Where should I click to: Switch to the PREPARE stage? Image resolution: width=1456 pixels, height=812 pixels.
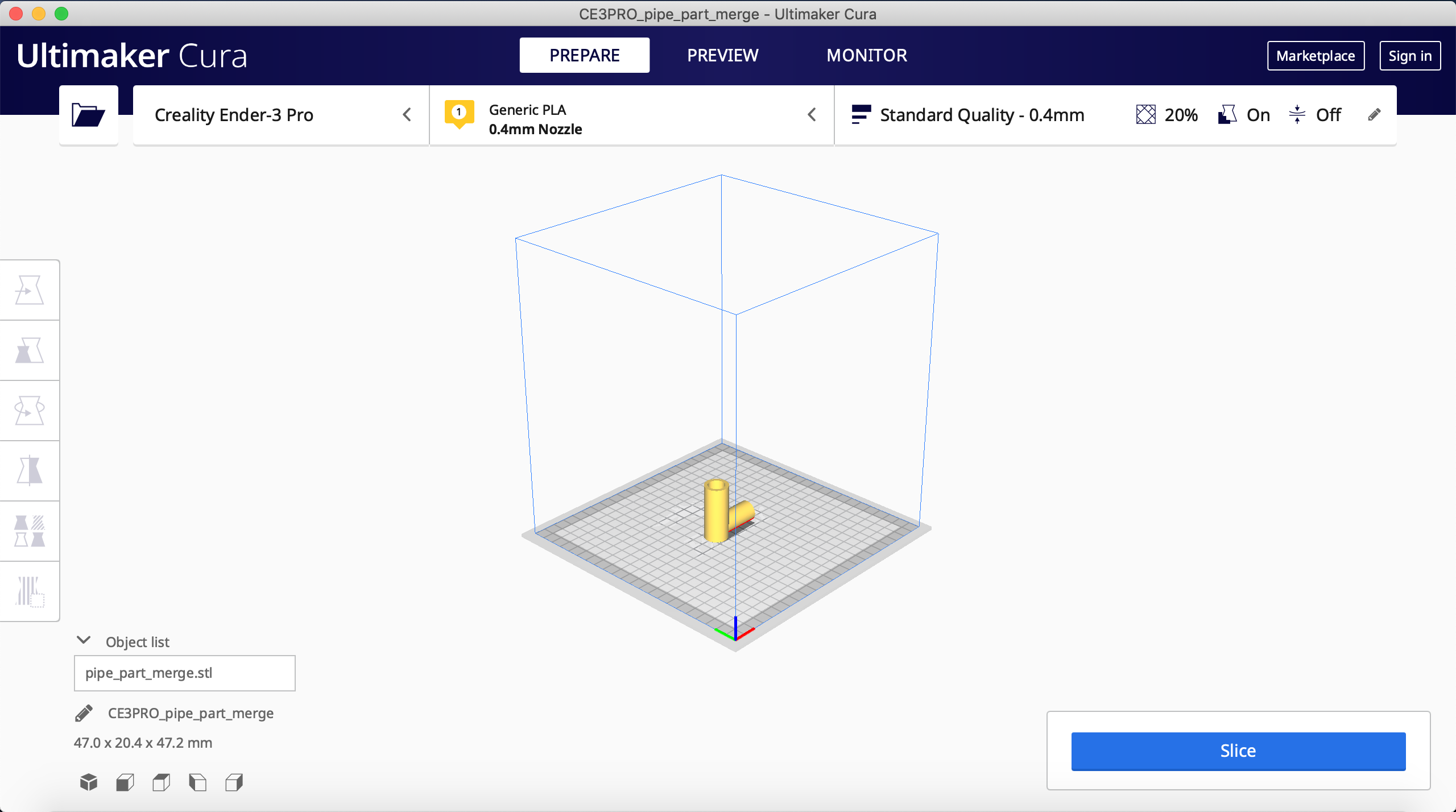[584, 55]
